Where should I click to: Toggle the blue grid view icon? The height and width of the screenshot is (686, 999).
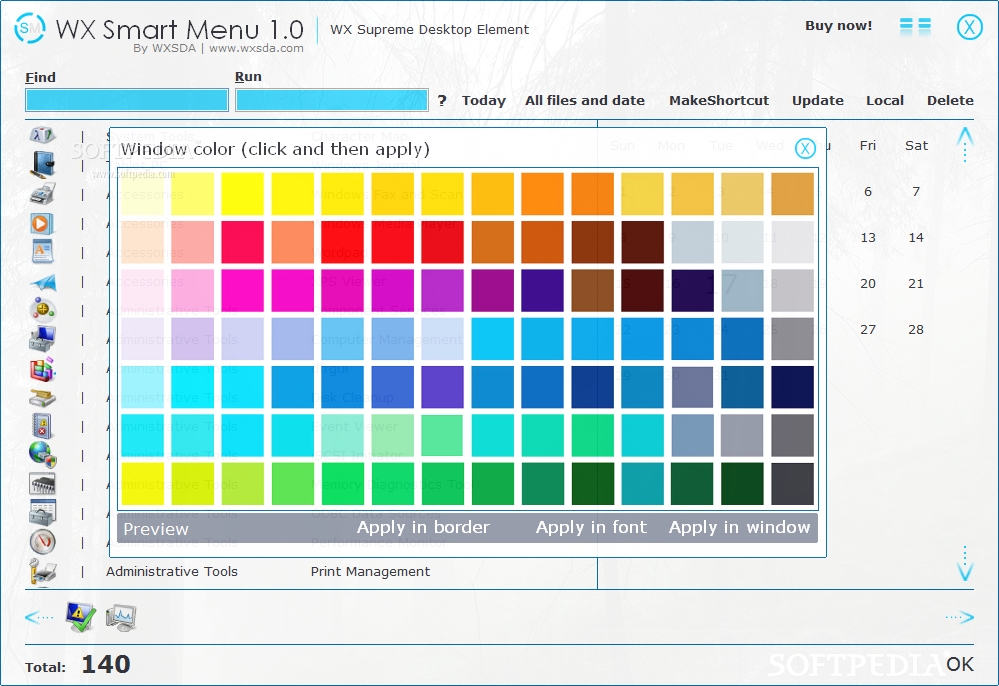(916, 27)
